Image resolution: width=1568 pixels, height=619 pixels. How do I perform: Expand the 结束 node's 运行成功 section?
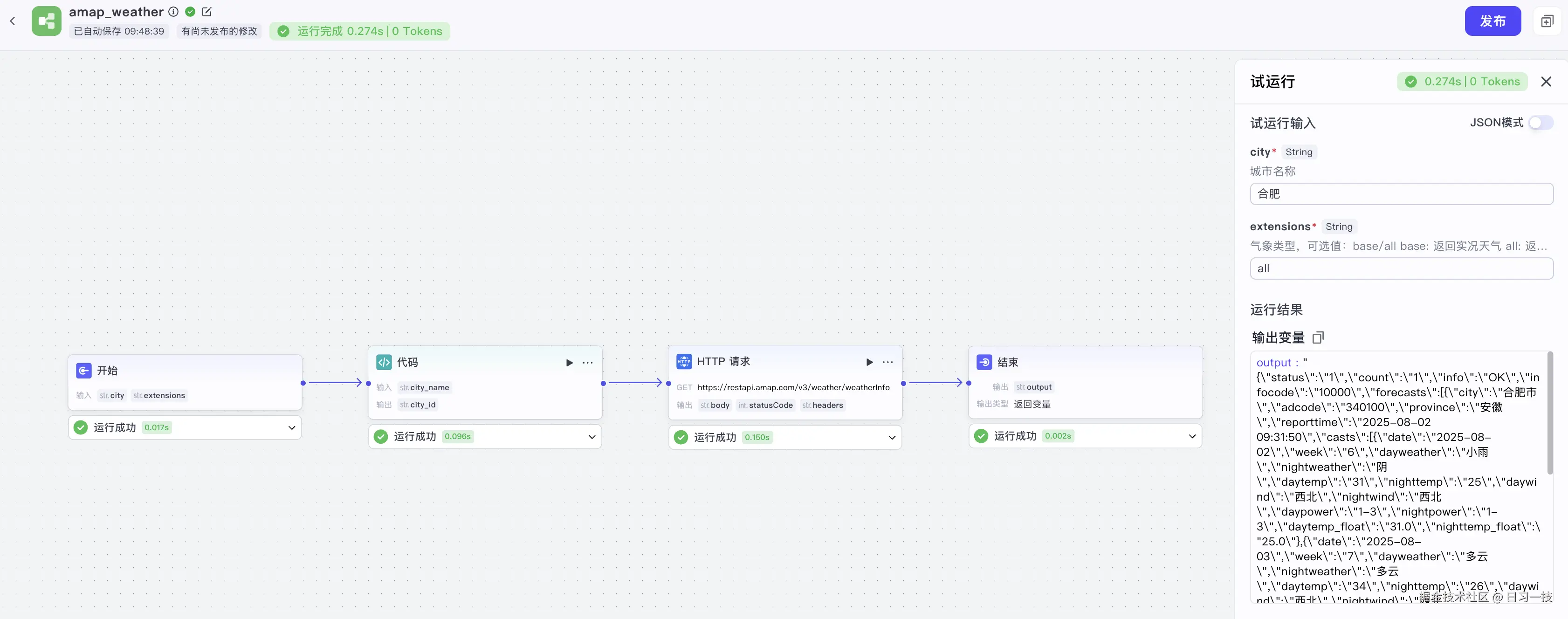pos(1192,436)
